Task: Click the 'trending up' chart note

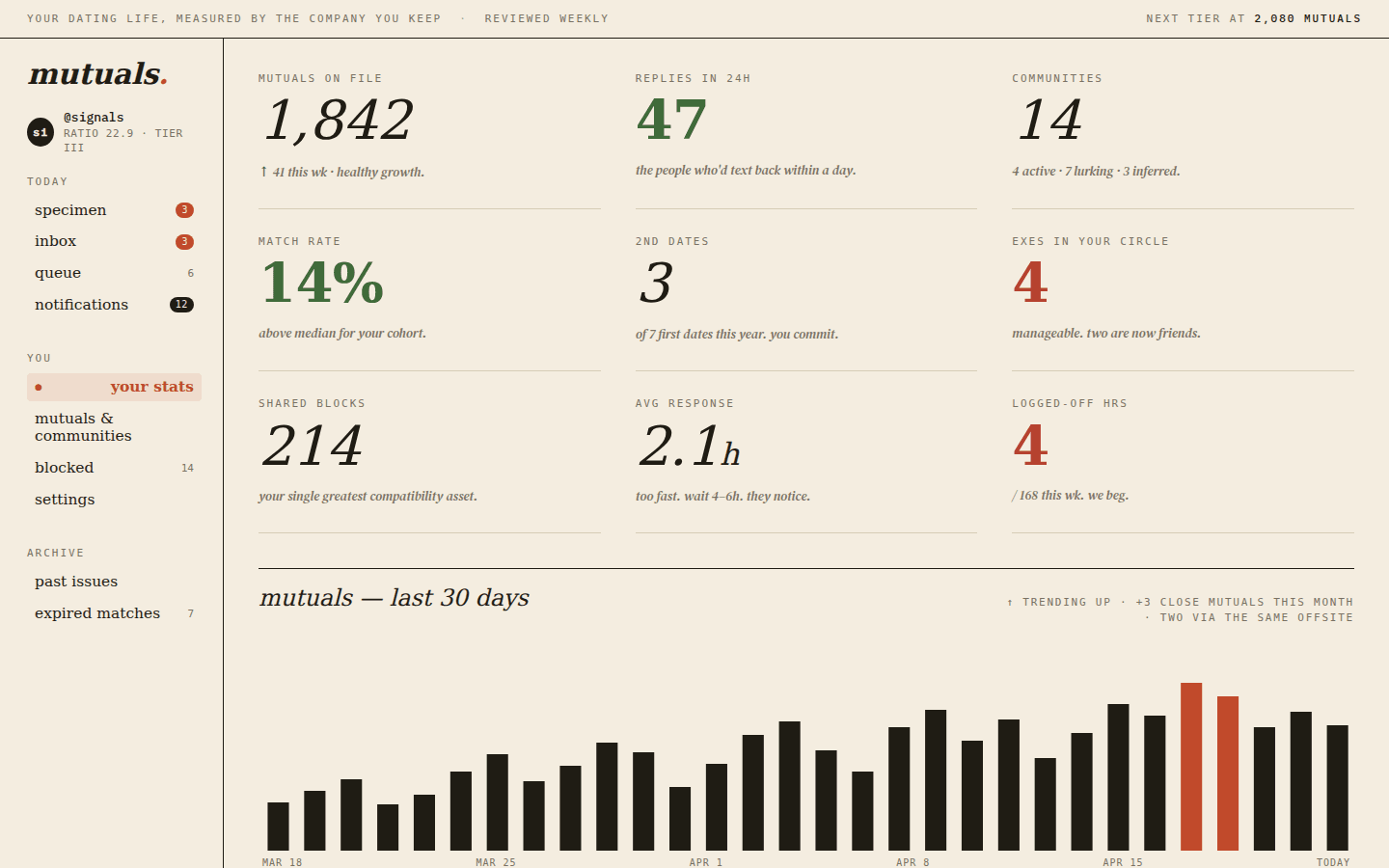Action: click(1179, 610)
